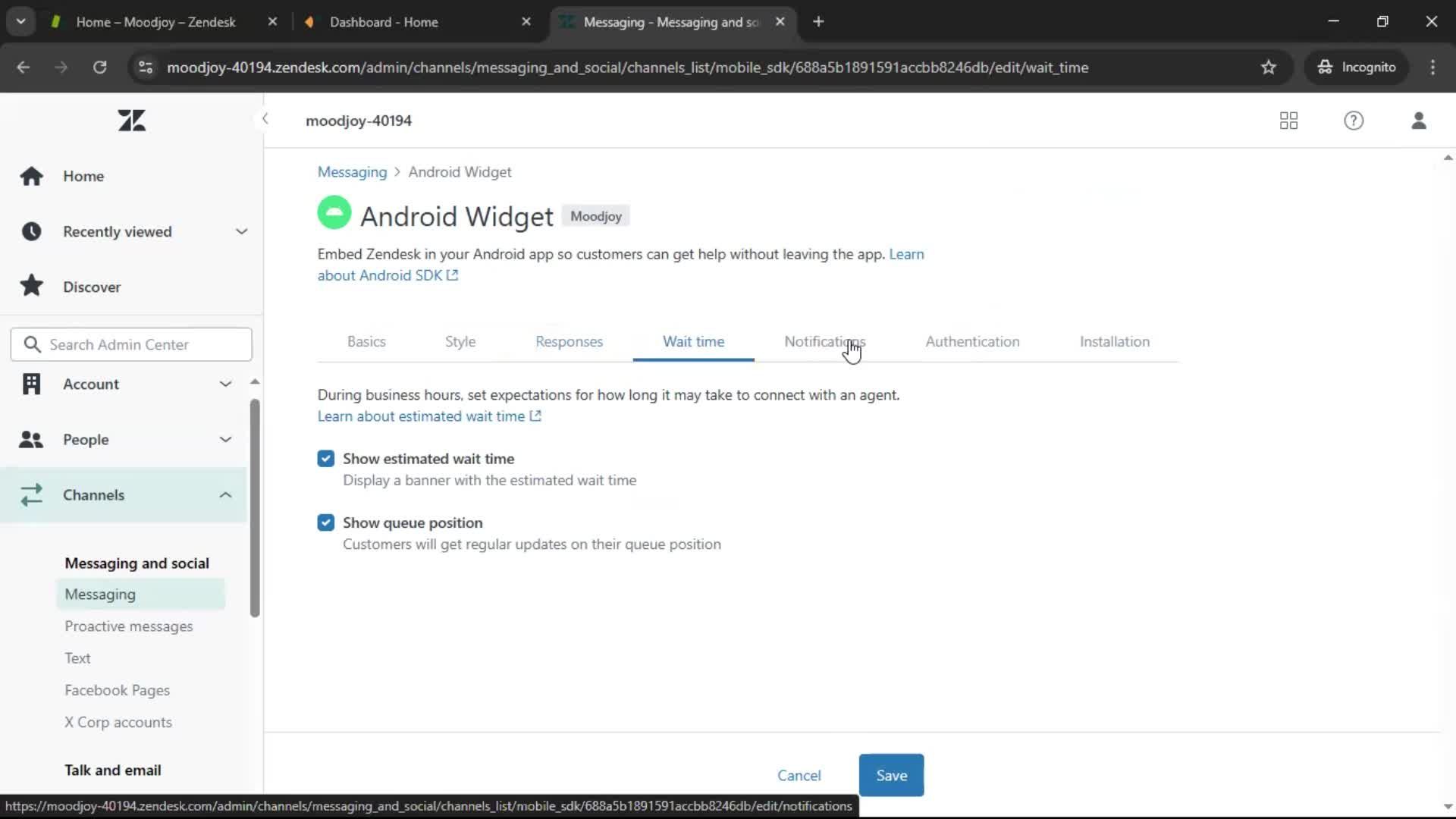1456x819 pixels.
Task: Switch to the Style tab
Action: point(460,341)
